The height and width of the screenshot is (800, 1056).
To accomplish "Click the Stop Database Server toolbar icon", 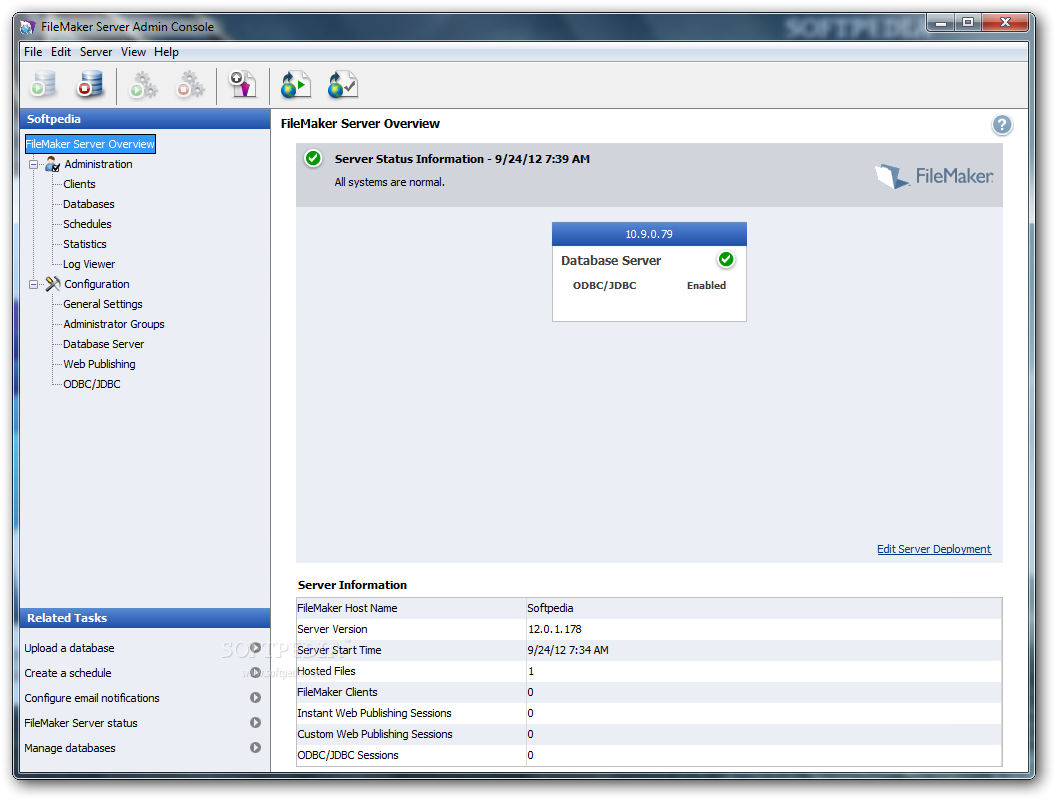I will 90,85.
